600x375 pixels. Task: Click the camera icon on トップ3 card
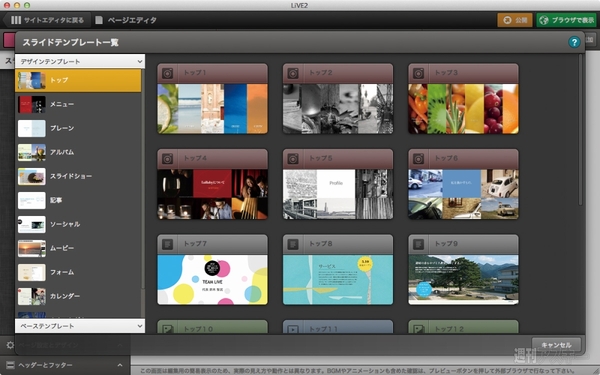point(419,73)
